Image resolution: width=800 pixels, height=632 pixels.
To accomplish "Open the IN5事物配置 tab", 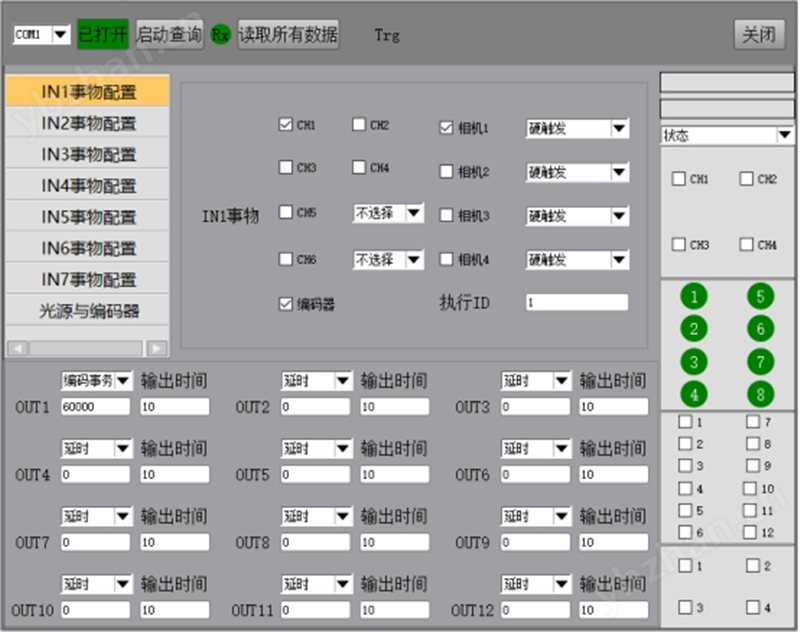I will [88, 217].
